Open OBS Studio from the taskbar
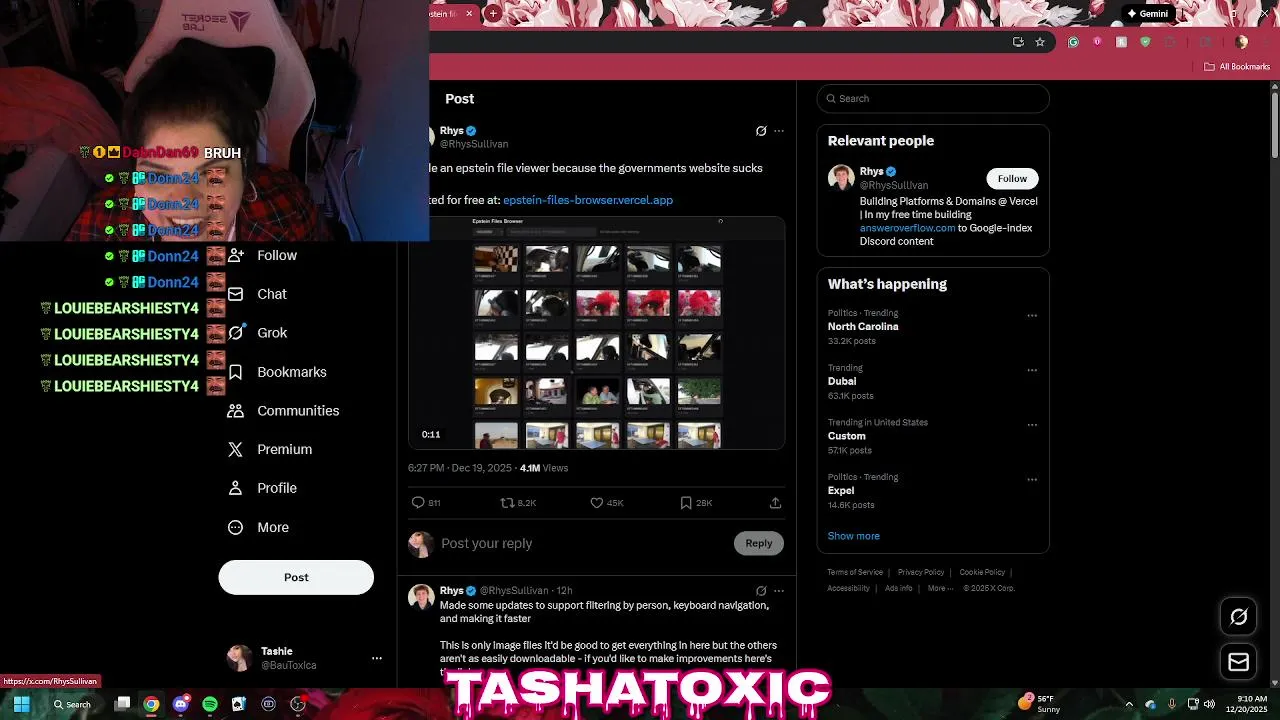Screen dimensions: 1280x720 298,704
